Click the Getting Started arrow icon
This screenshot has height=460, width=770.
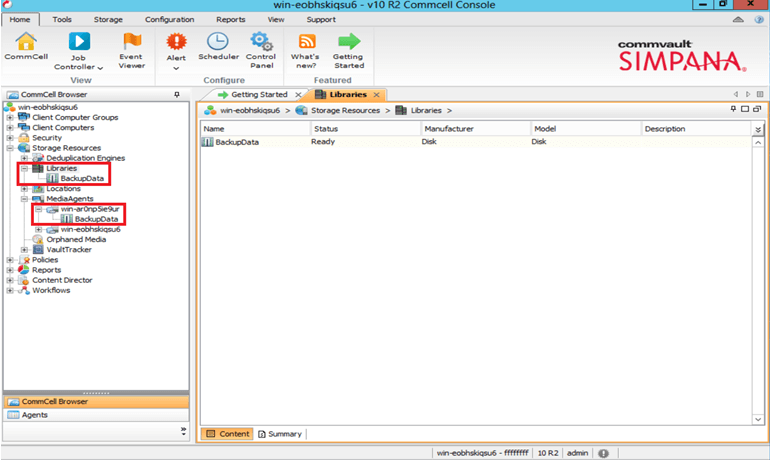click(348, 42)
